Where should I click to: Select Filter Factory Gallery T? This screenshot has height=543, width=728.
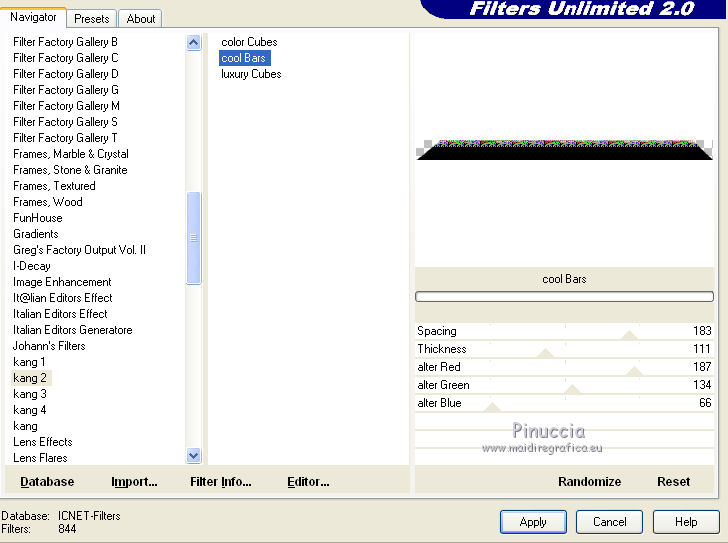(65, 138)
